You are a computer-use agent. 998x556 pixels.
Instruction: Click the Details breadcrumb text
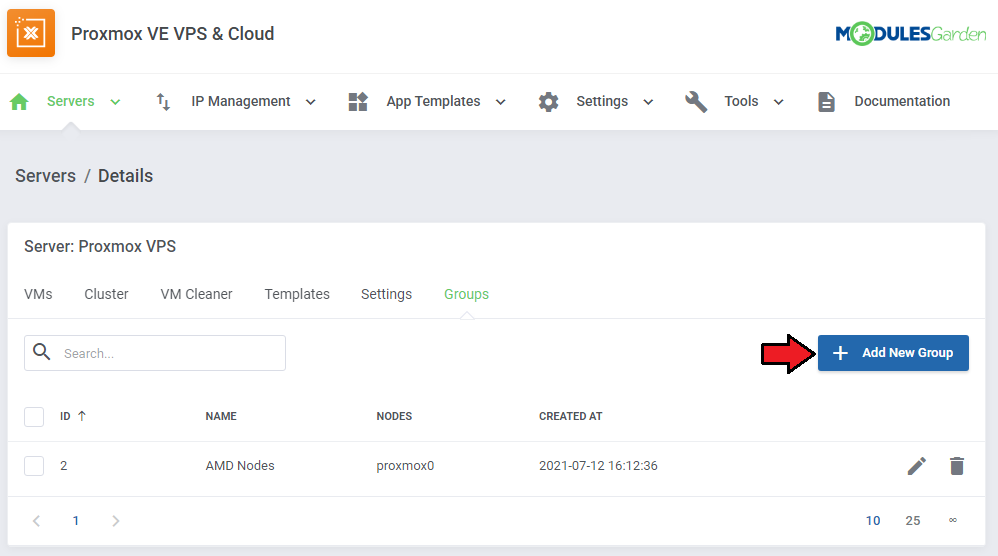(x=125, y=176)
